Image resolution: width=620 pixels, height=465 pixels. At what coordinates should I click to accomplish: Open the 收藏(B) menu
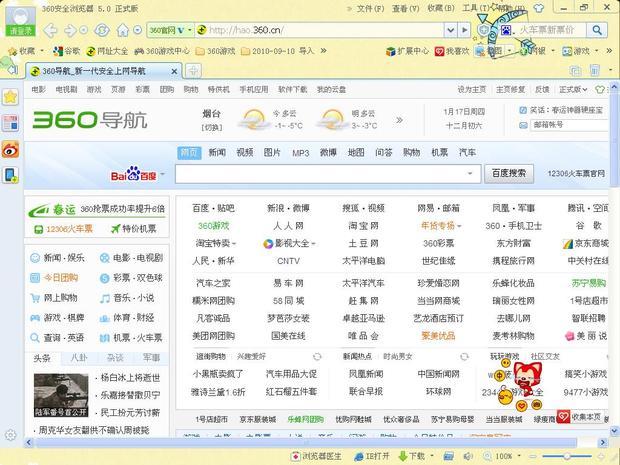(x=440, y=8)
